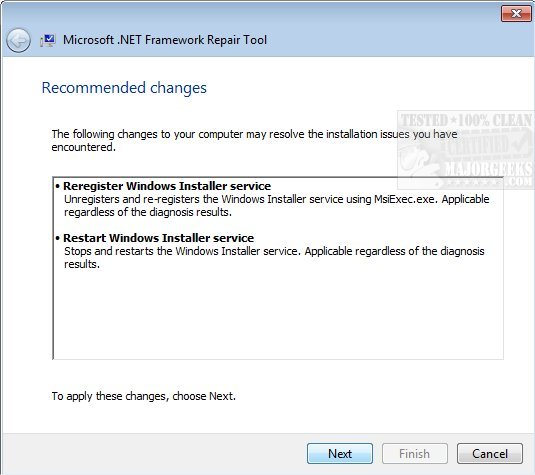
Task: Go back using the round arrow button
Action: point(18,40)
